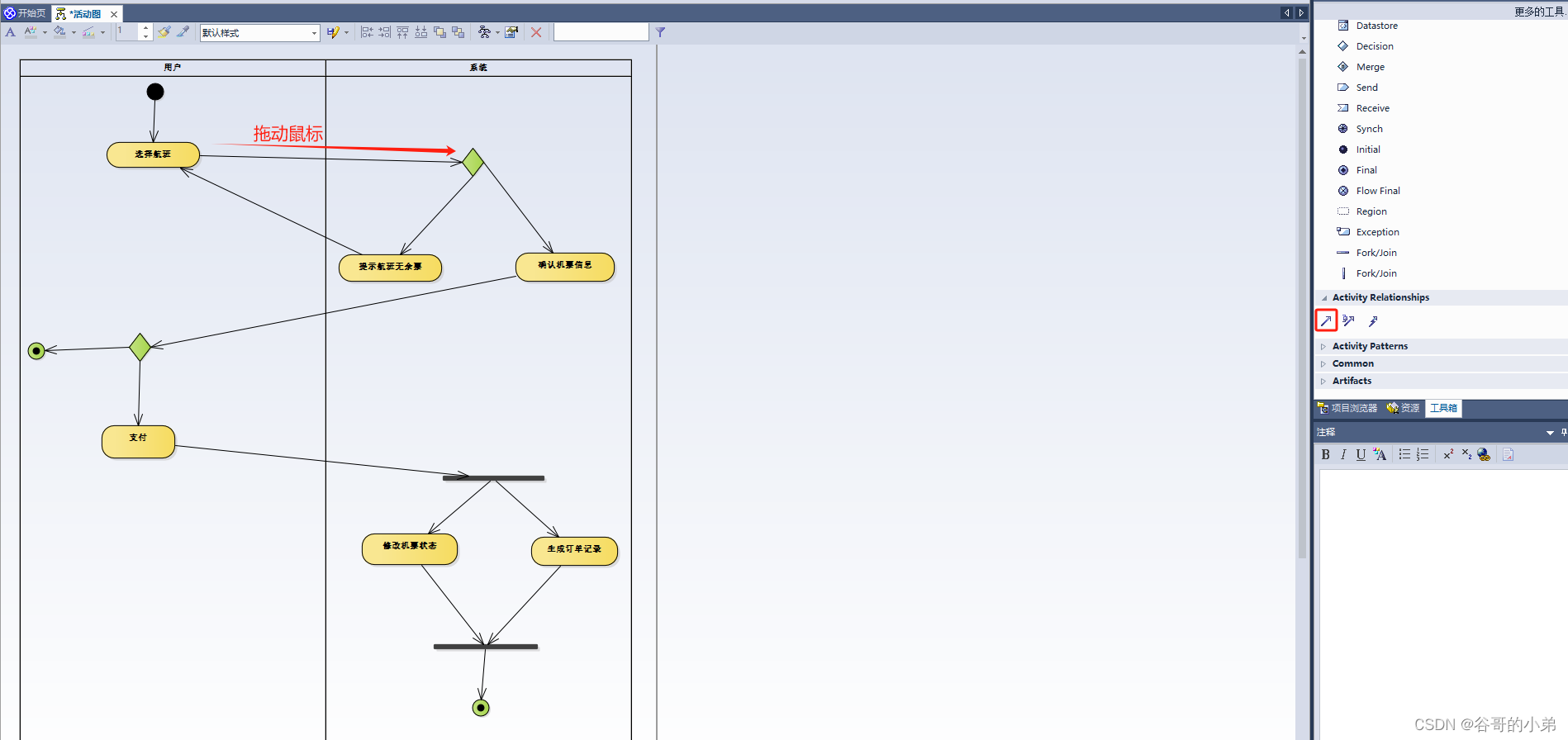1568x740 pixels.
Task: Choose the Exception element tool
Action: pyautogui.click(x=1368, y=232)
